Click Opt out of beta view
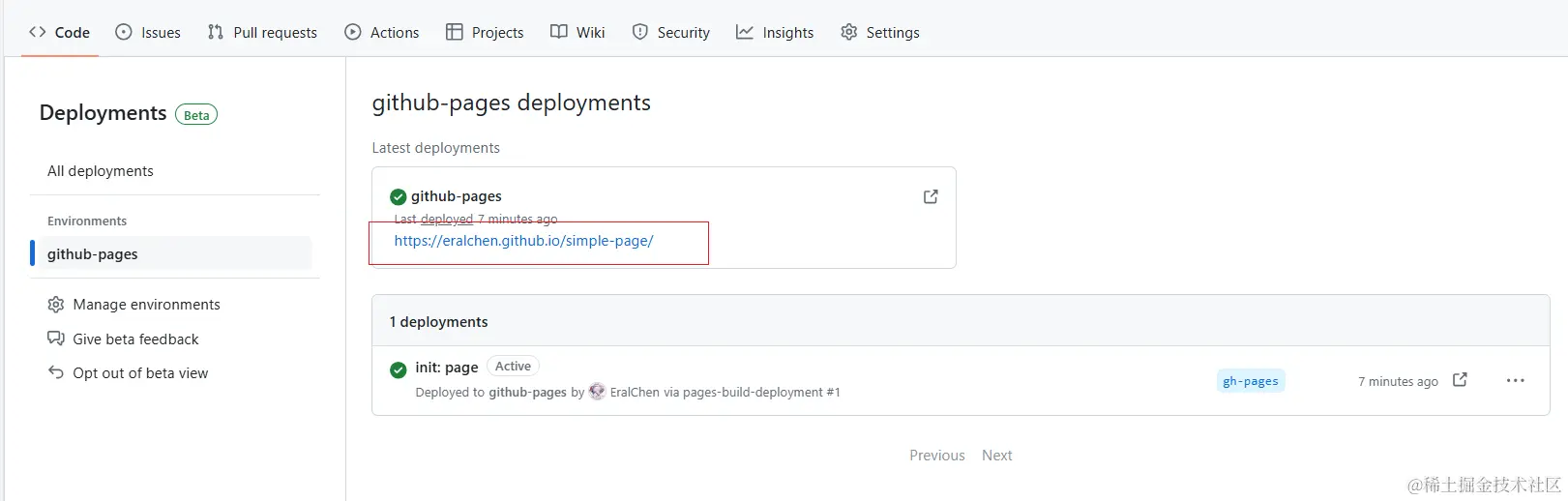The width and height of the screenshot is (1568, 501). pyautogui.click(x=140, y=373)
